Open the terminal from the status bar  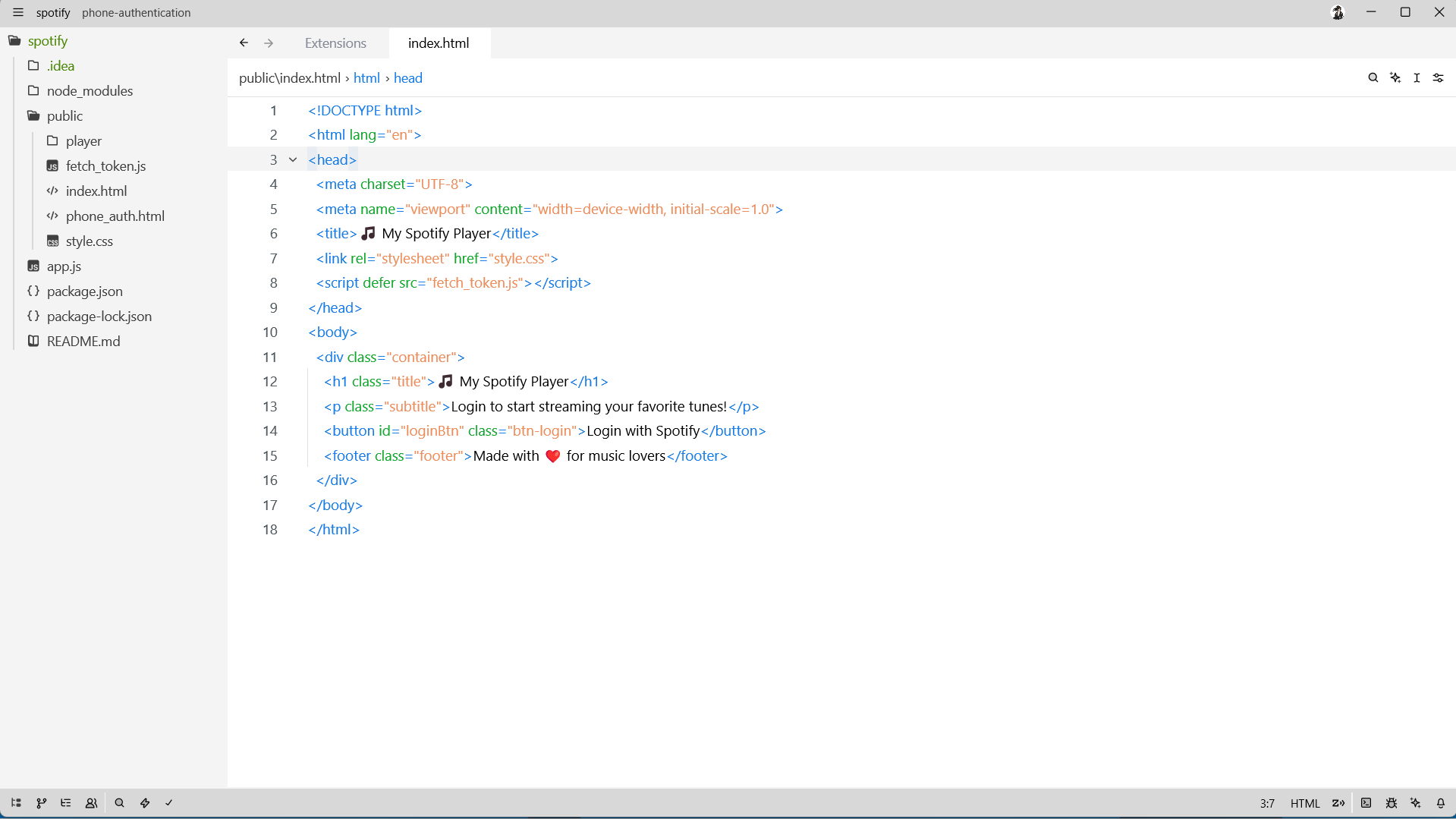point(1366,803)
